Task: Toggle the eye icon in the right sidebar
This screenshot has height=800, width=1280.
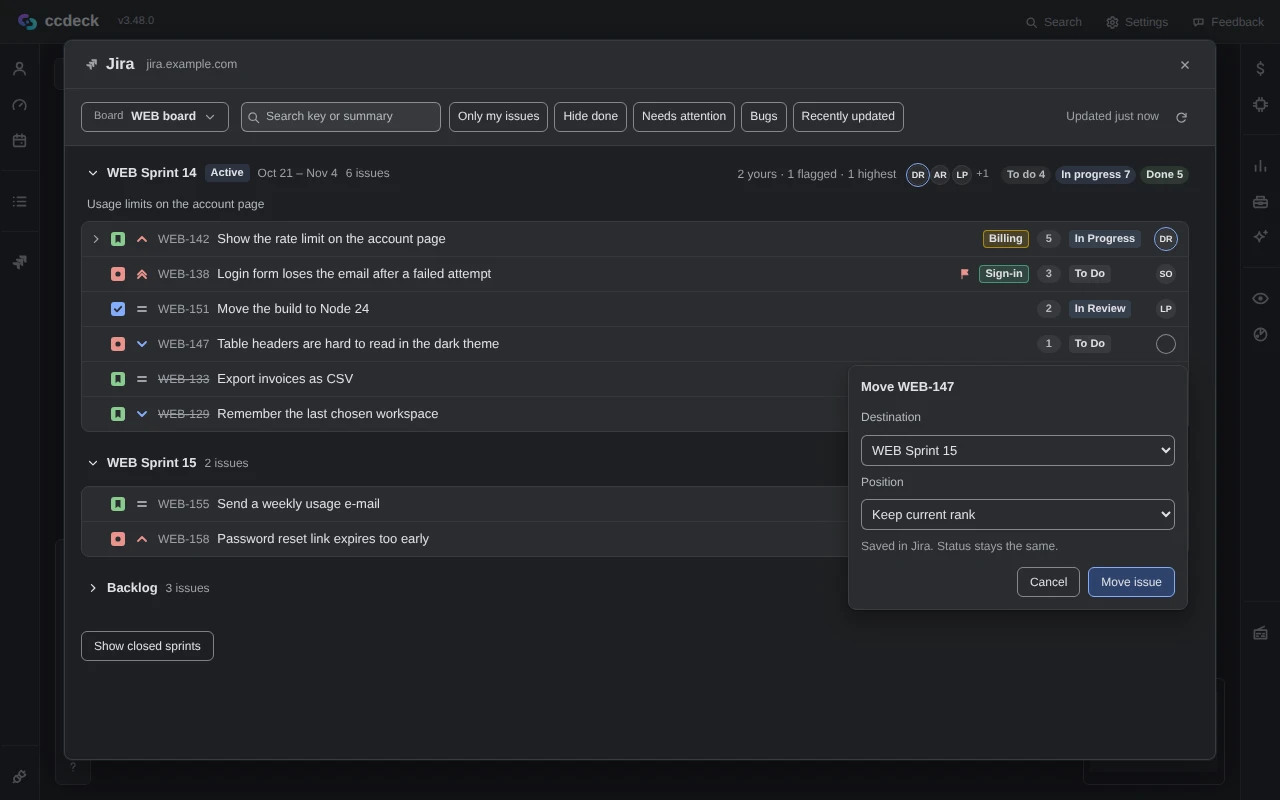Action: (1260, 298)
